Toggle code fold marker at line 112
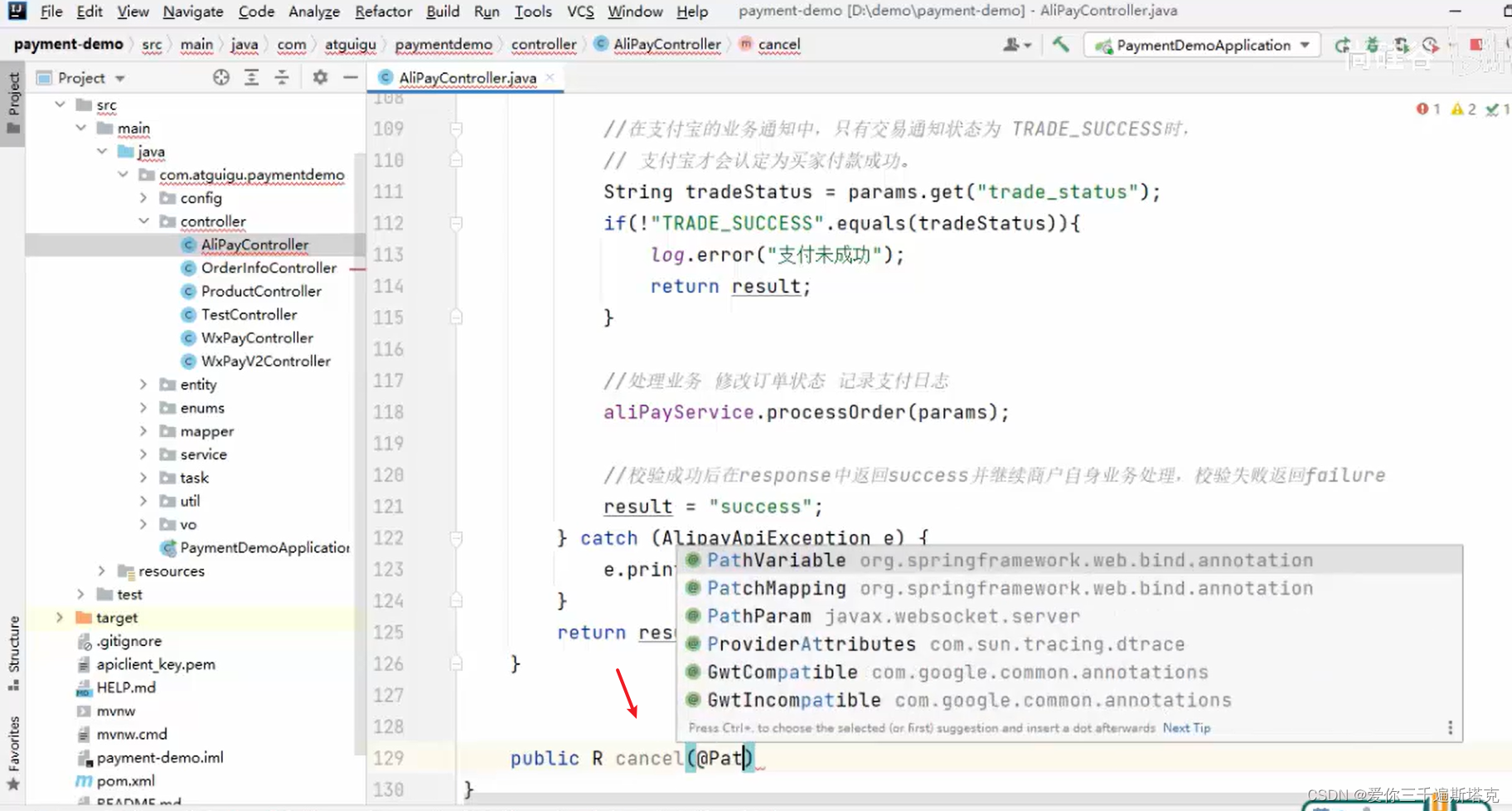1512x811 pixels. (456, 223)
